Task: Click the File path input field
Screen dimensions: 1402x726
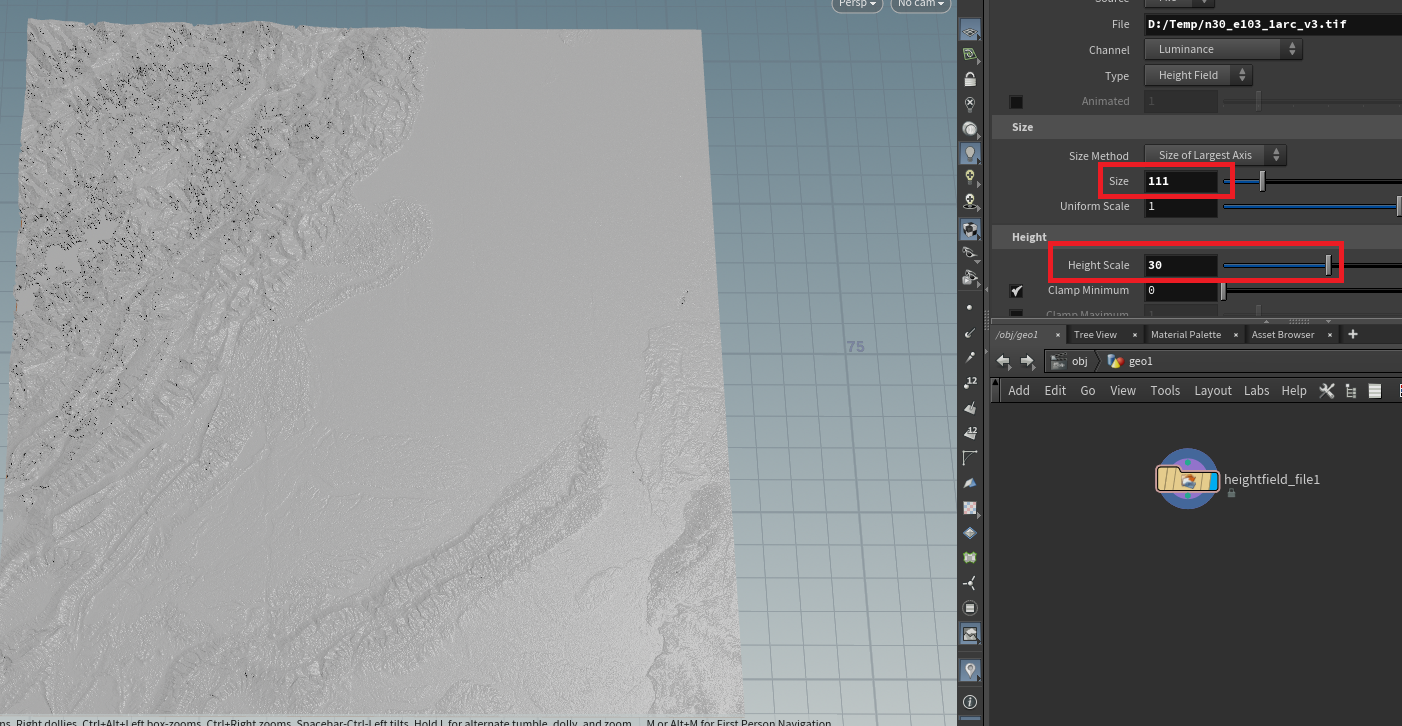Action: 1272,24
